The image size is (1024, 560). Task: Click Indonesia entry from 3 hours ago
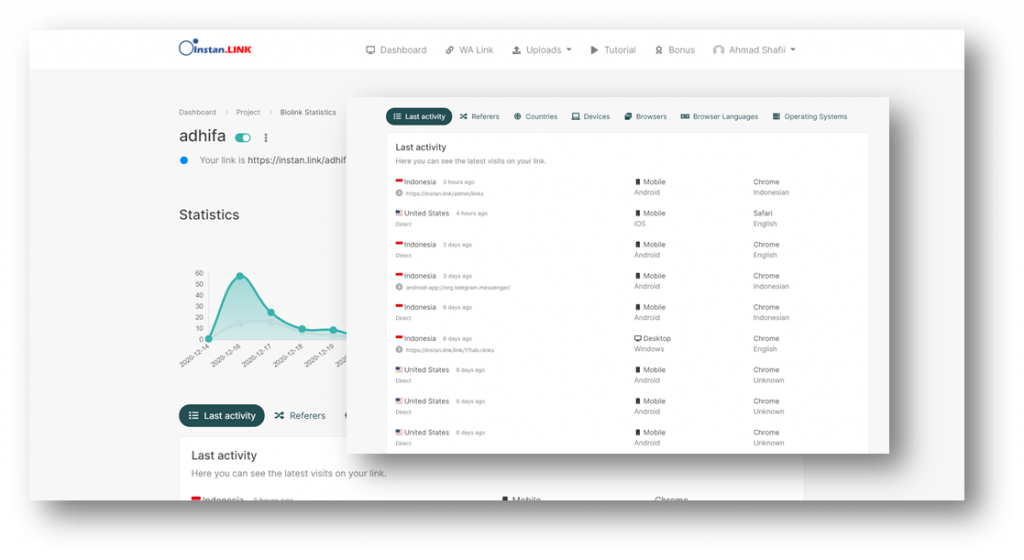(419, 182)
